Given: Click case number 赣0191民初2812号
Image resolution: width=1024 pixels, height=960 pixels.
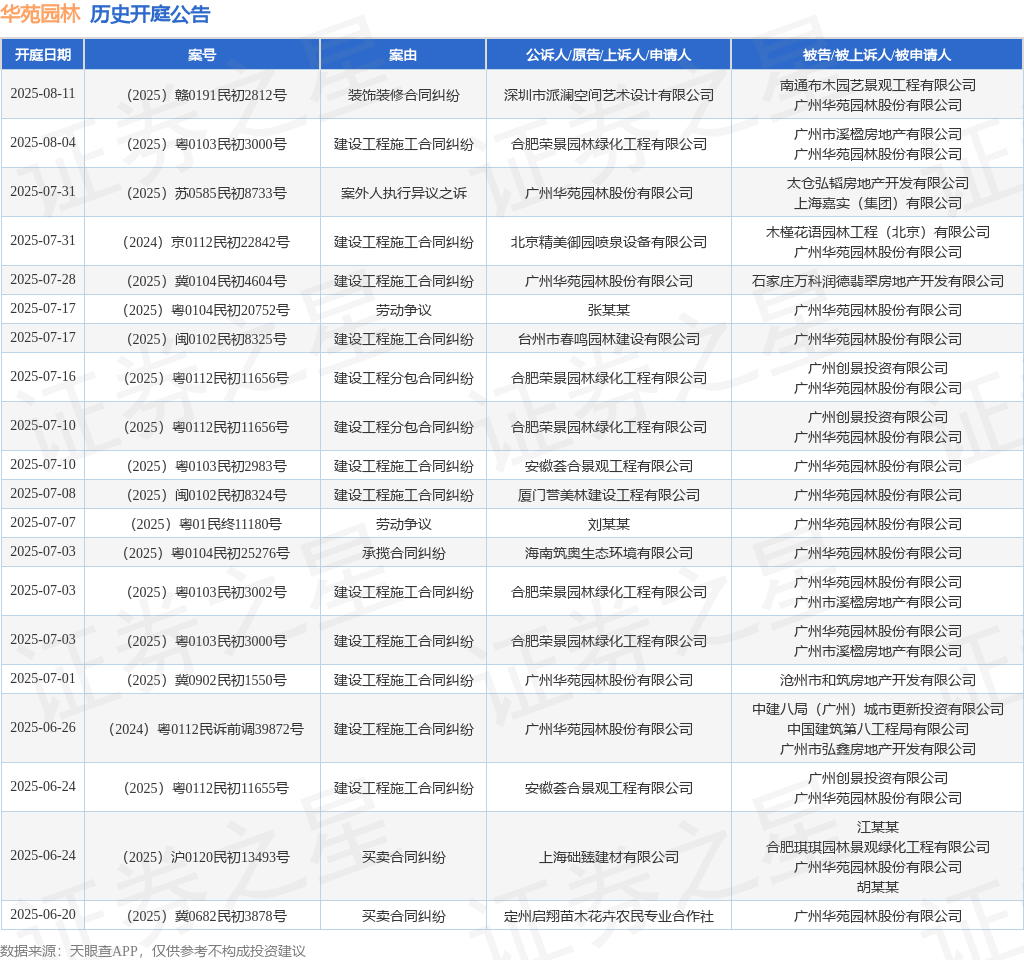Looking at the screenshot, I should (206, 95).
